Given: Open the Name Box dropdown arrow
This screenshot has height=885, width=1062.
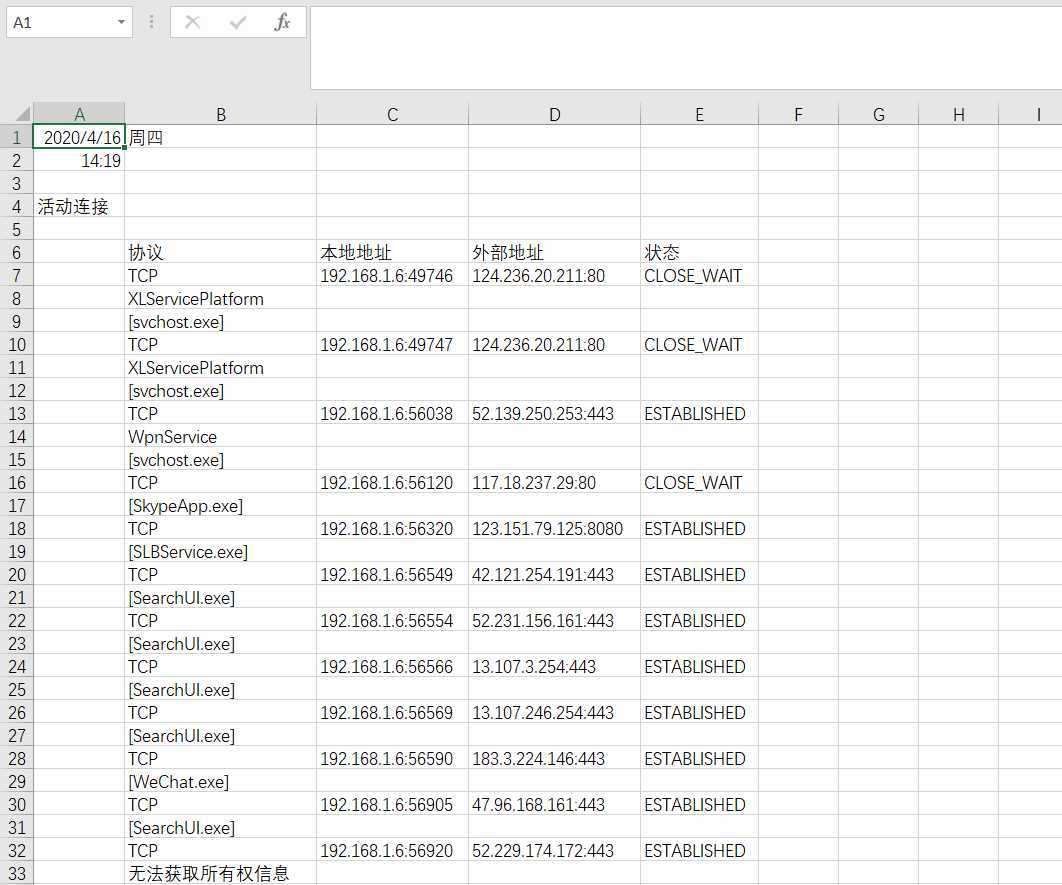Looking at the screenshot, I should pyautogui.click(x=121, y=22).
